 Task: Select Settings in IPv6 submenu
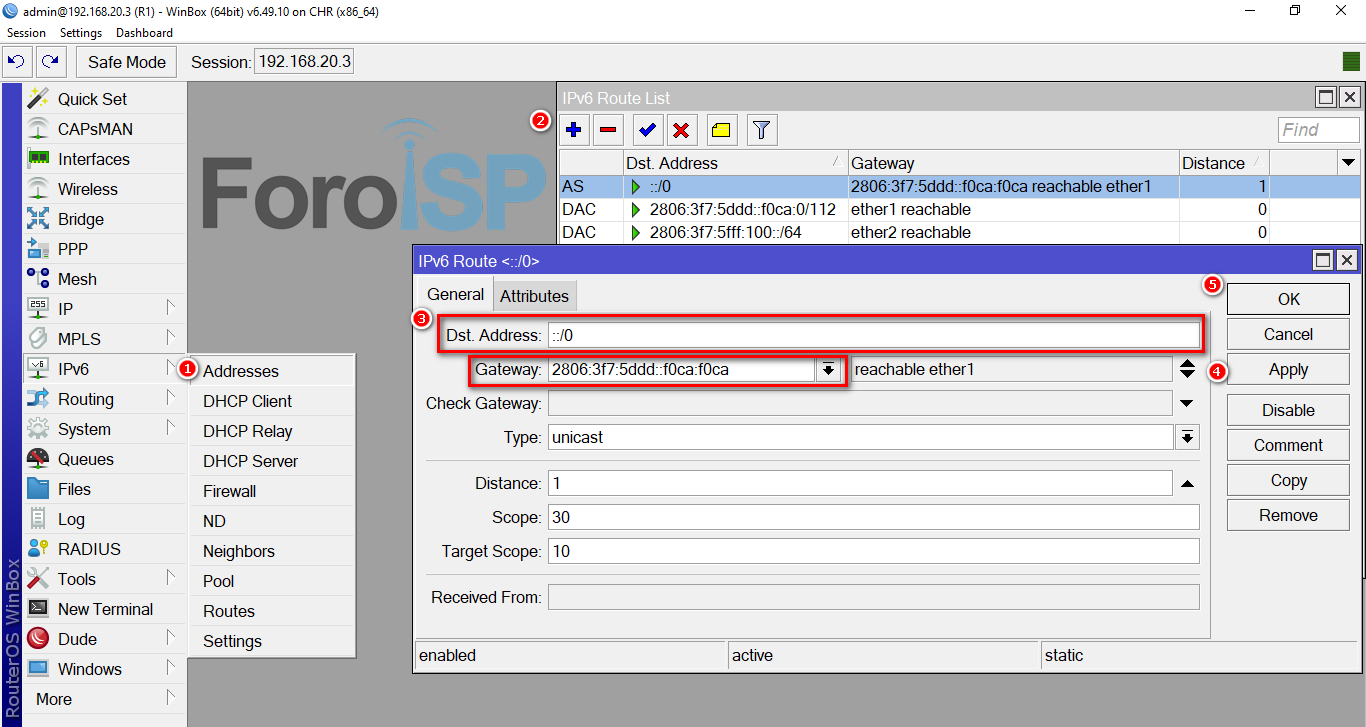(x=272, y=641)
